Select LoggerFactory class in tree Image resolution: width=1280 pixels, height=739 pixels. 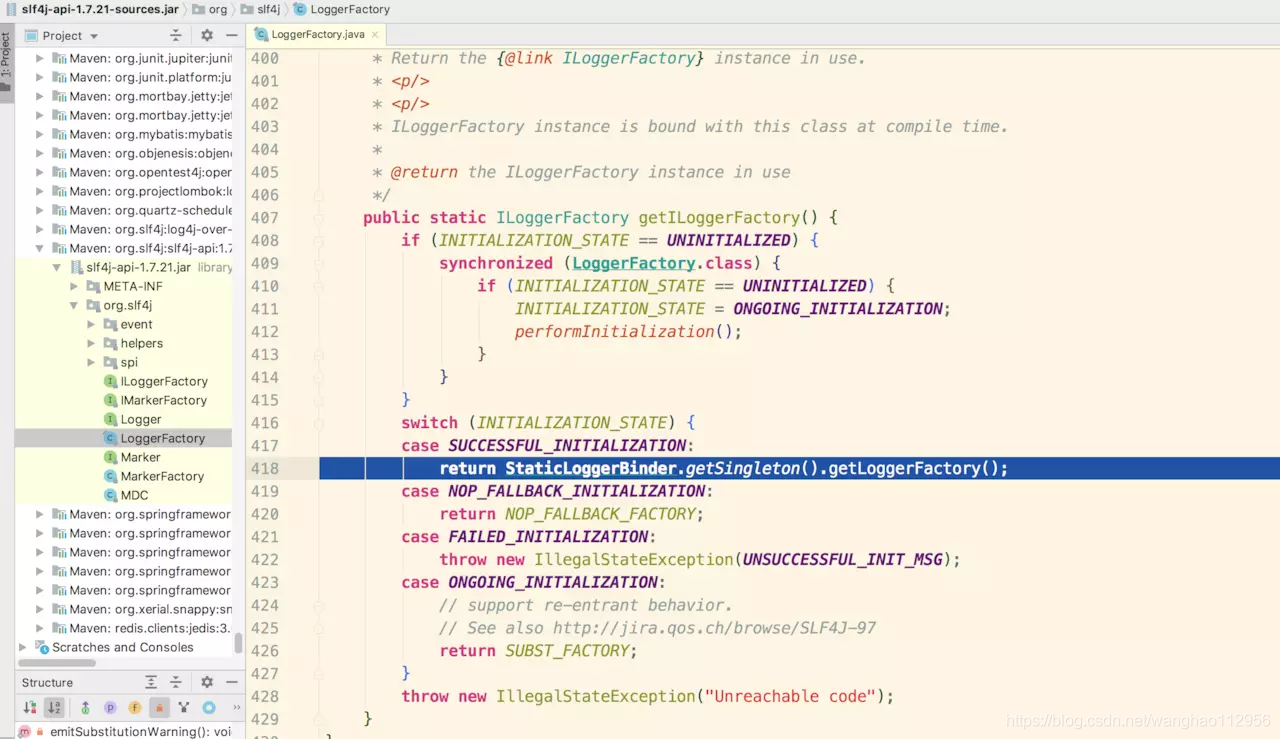pos(163,438)
